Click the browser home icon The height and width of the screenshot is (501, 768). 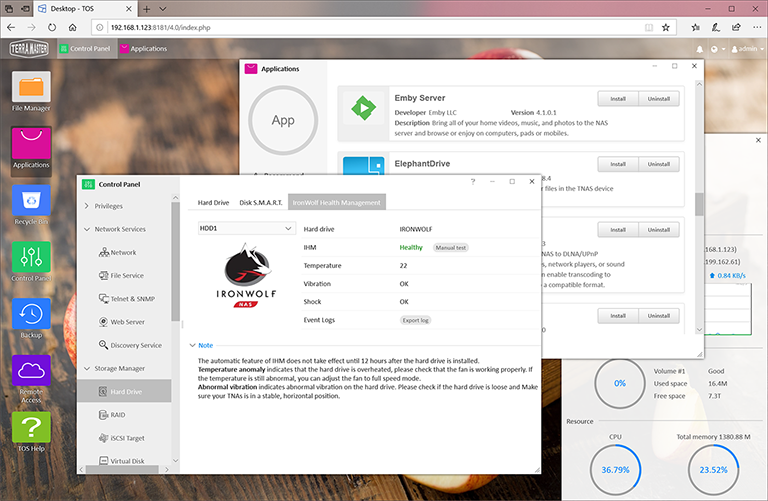click(72, 27)
